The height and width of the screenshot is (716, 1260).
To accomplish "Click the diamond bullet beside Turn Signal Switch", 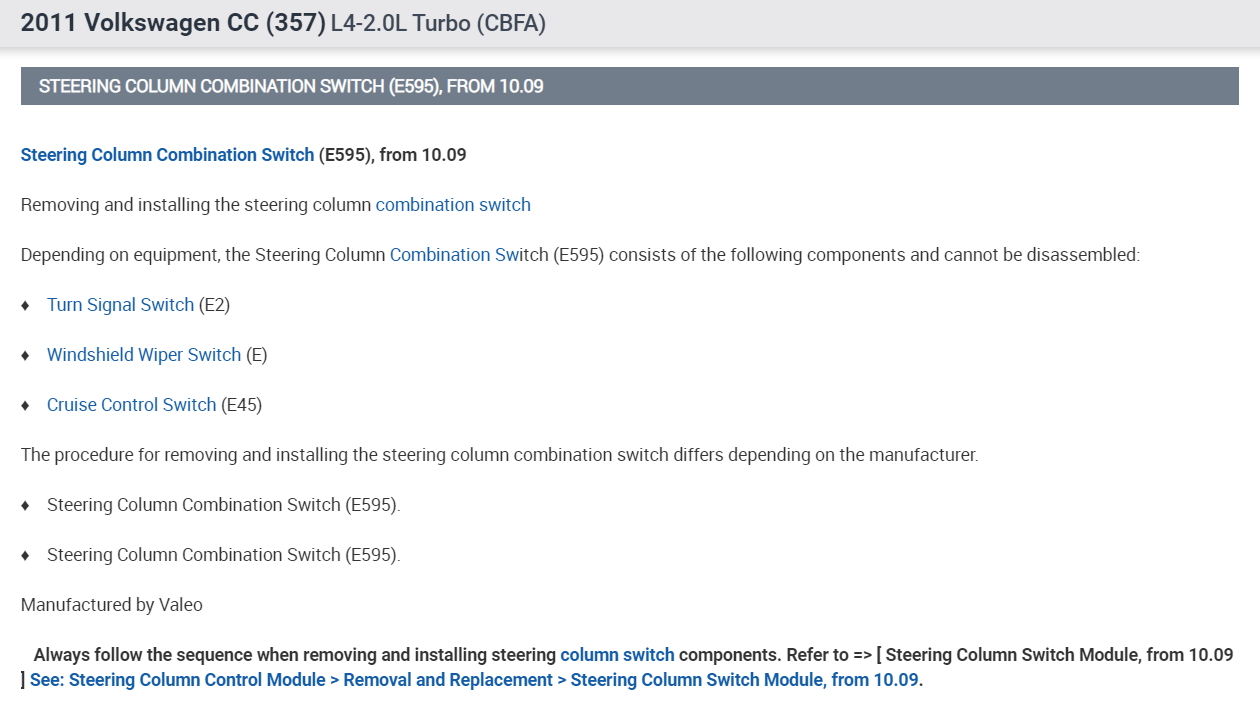I will click(26, 305).
